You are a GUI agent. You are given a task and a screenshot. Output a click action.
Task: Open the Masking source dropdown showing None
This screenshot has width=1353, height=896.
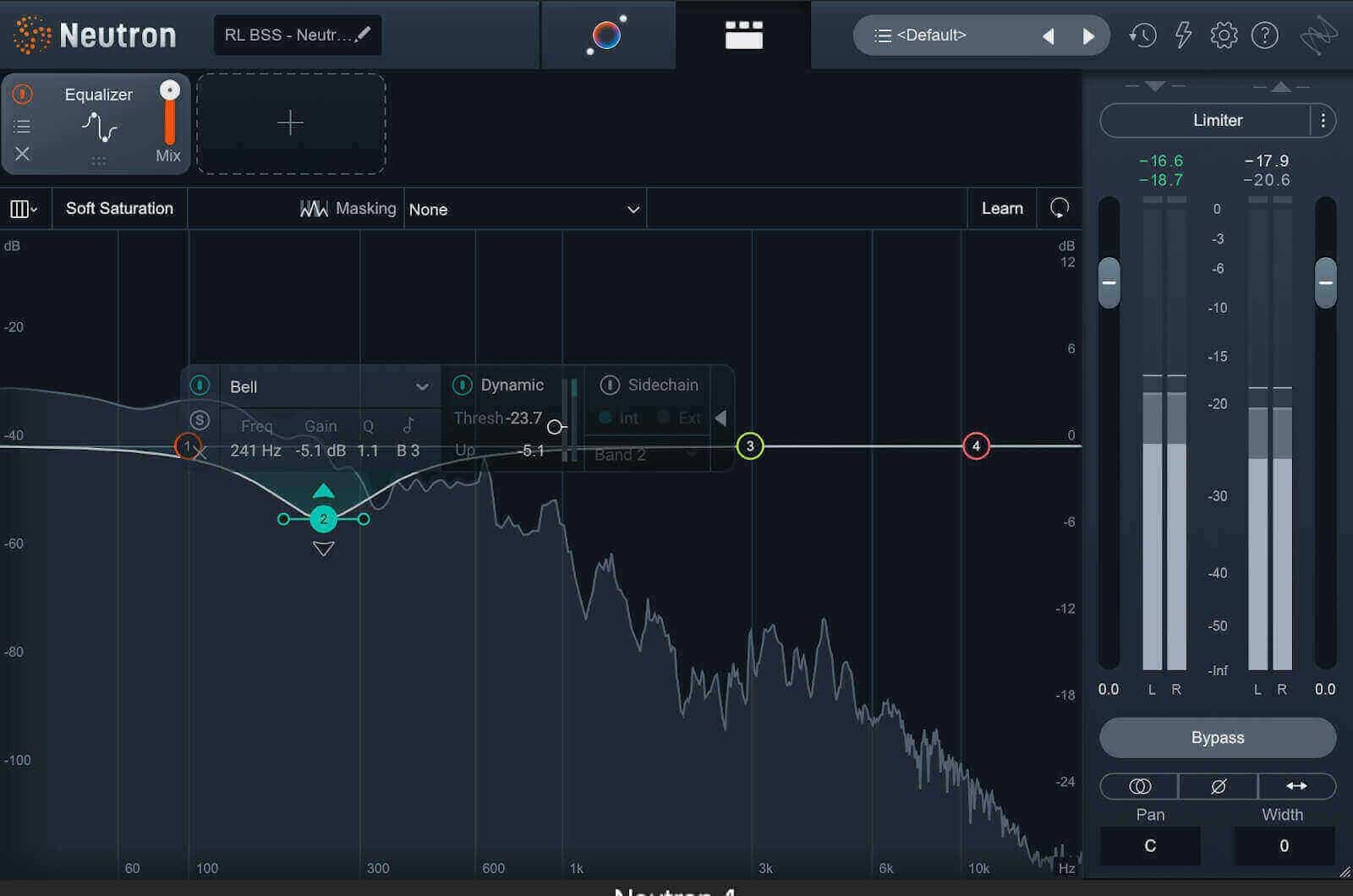(524, 210)
